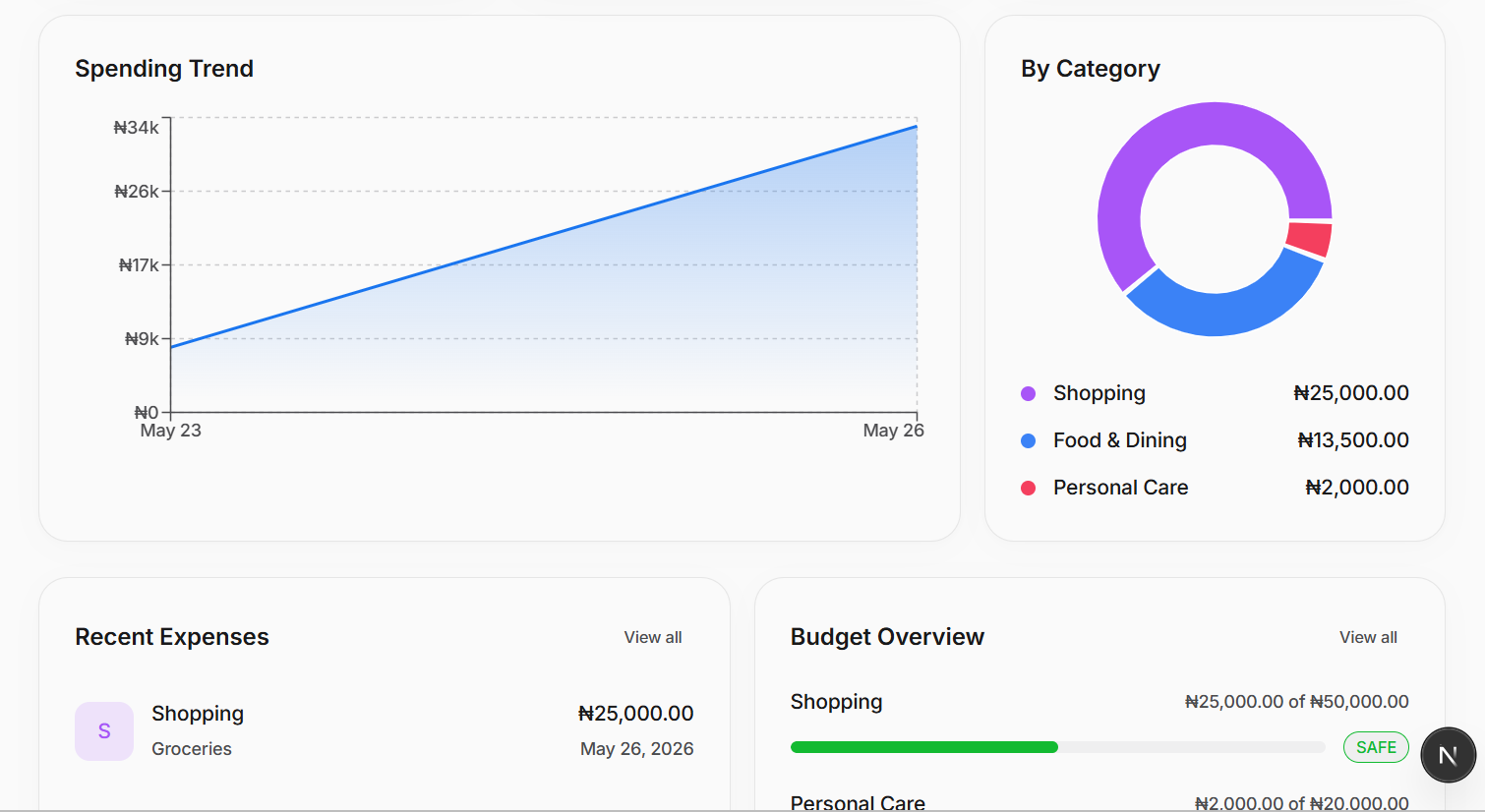
Task: Click the By Category heading
Action: pyautogui.click(x=1091, y=69)
